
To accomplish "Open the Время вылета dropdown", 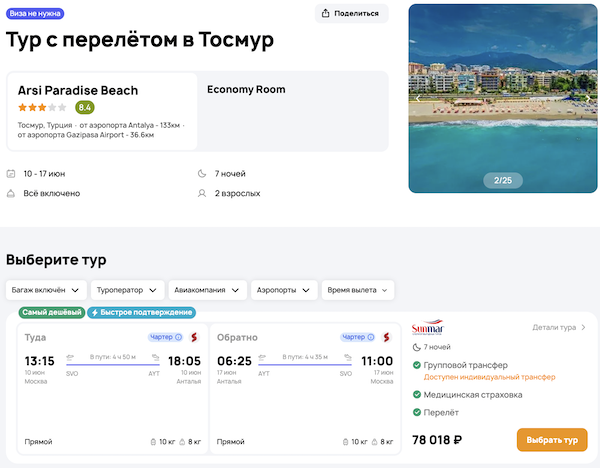I will tap(358, 290).
